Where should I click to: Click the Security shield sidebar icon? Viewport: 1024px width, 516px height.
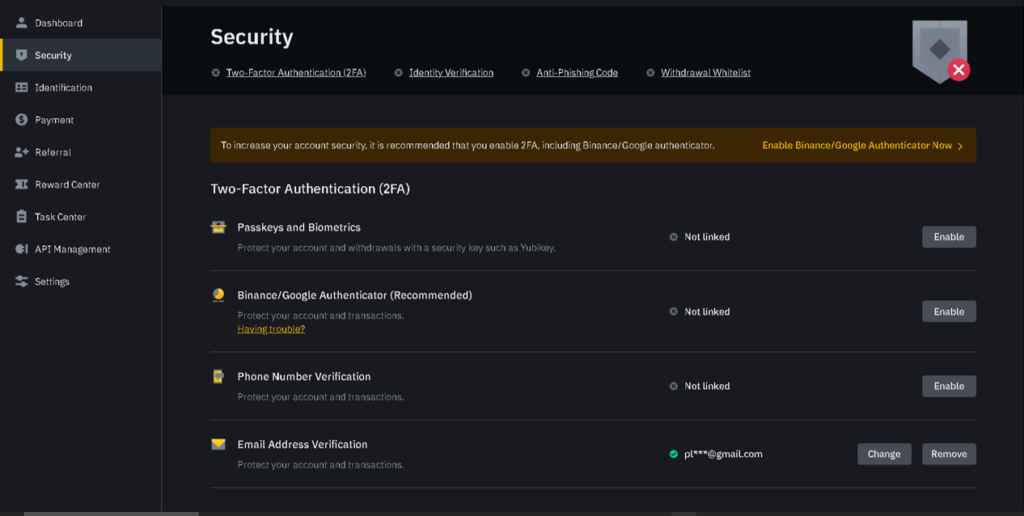pos(22,55)
